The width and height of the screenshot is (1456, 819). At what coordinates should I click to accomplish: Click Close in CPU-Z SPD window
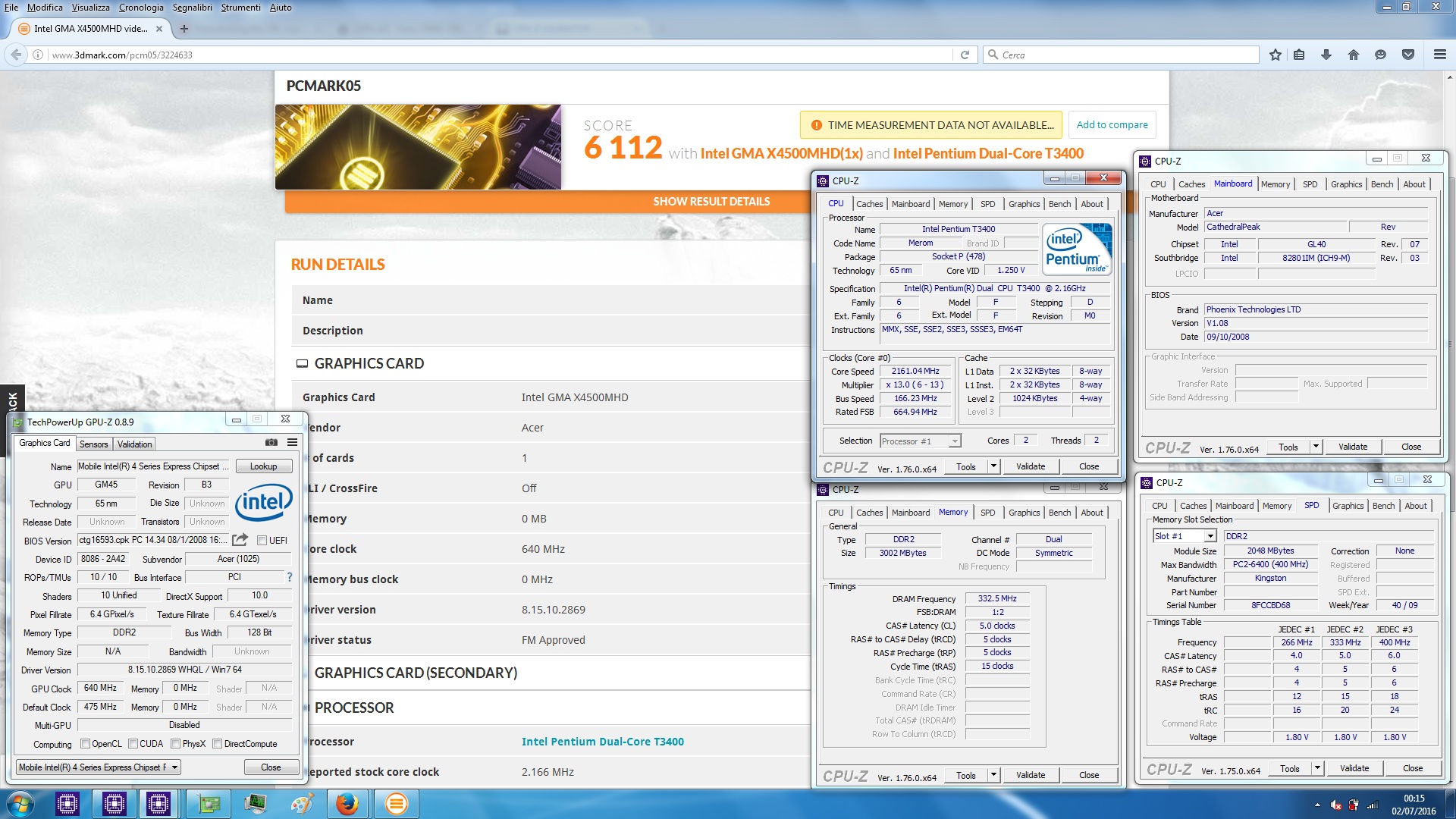(1412, 768)
